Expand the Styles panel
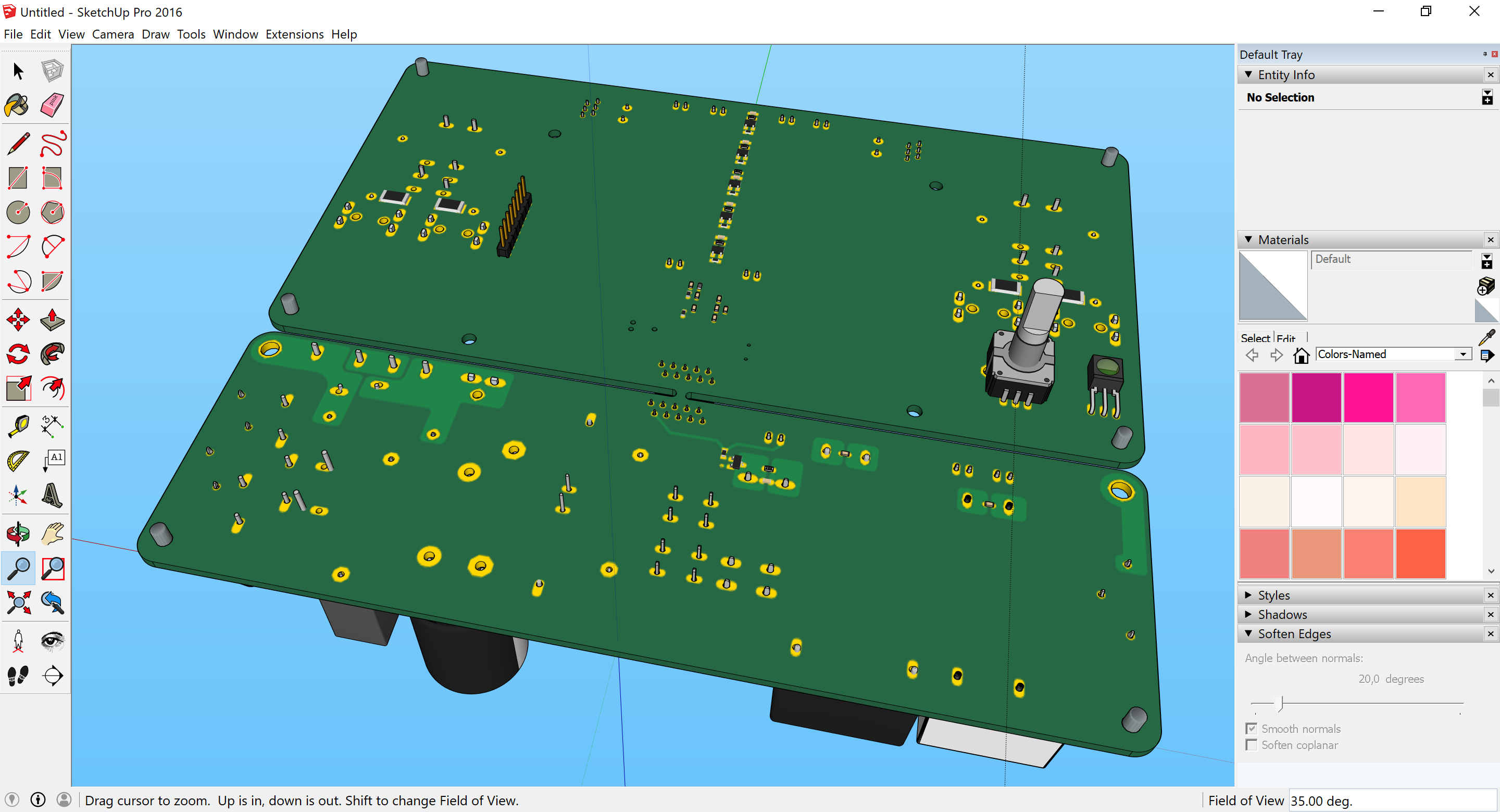The height and width of the screenshot is (812, 1500). pyautogui.click(x=1248, y=595)
